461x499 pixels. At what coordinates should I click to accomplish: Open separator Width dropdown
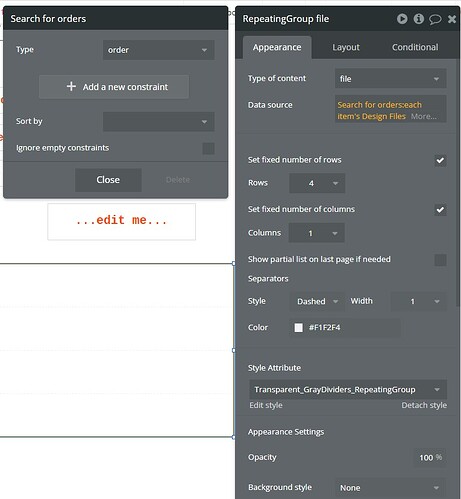coord(418,301)
